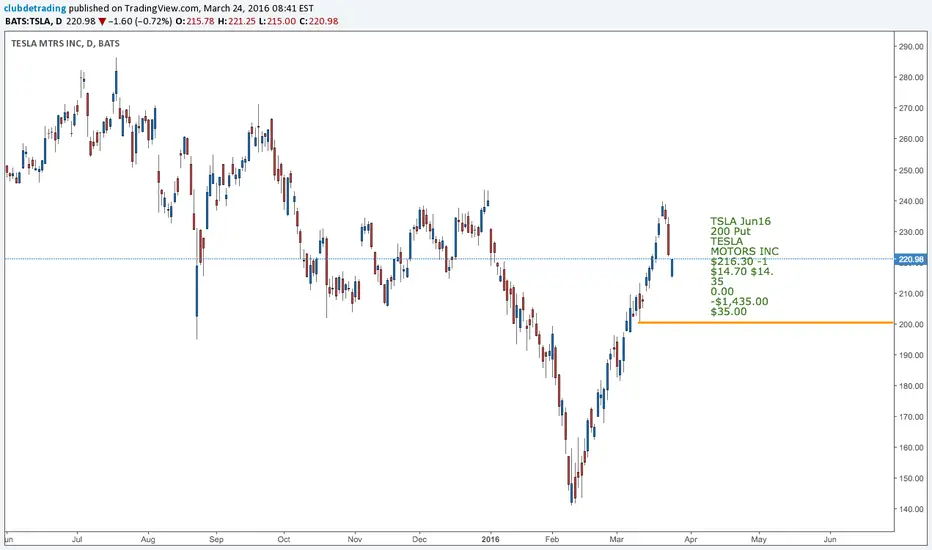Click the C:220.98 close value
This screenshot has width=932, height=550.
319,21
